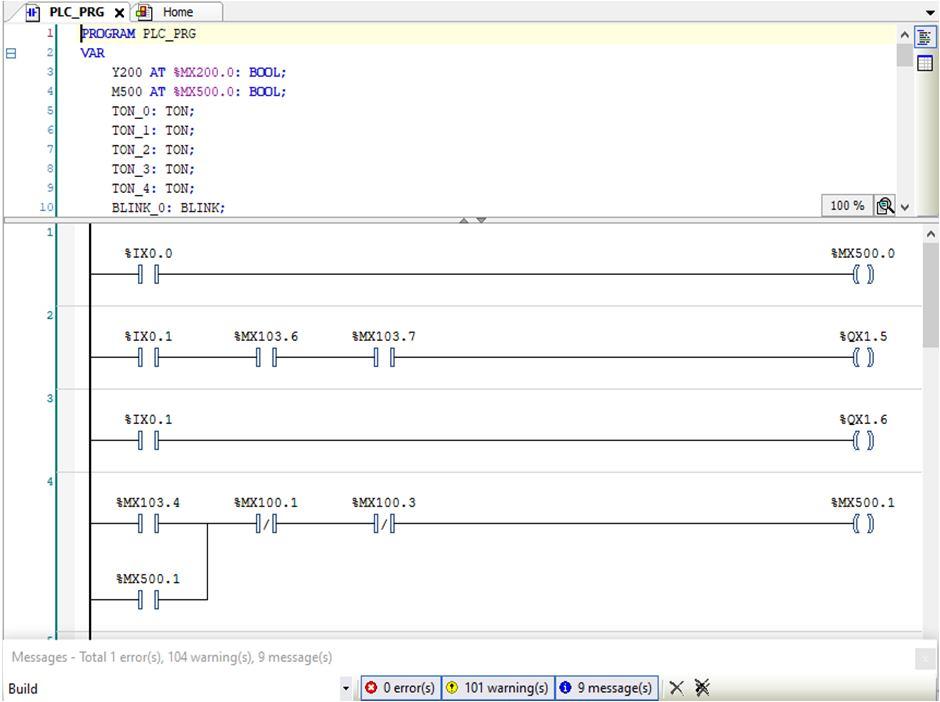Viewport: 940px width, 702px height.
Task: Select the %IX0.1 contact in network 2
Action: [148, 358]
